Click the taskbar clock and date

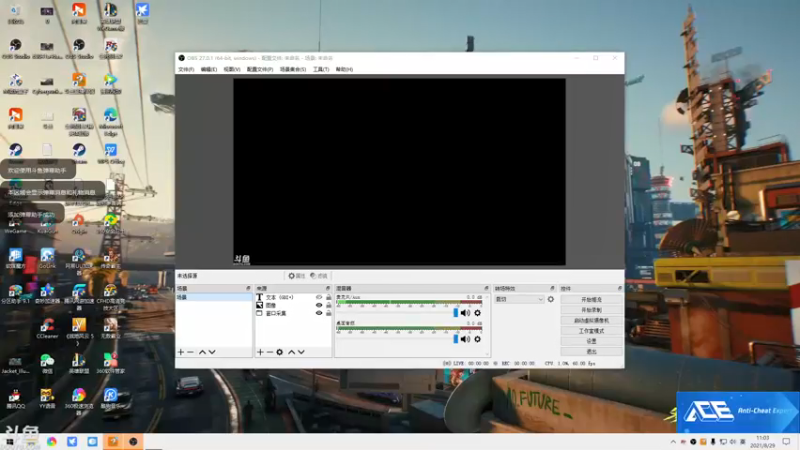[763, 442]
